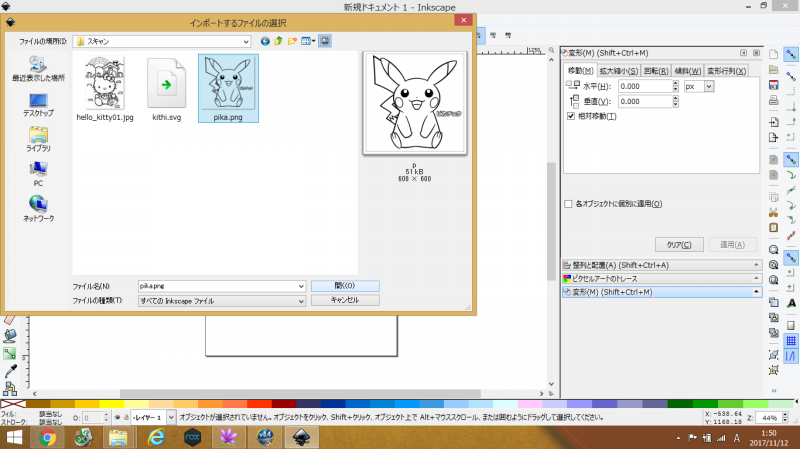Switch to the 傾斜(W) tab
Screen dimensions: 800x449
[x=687, y=71]
